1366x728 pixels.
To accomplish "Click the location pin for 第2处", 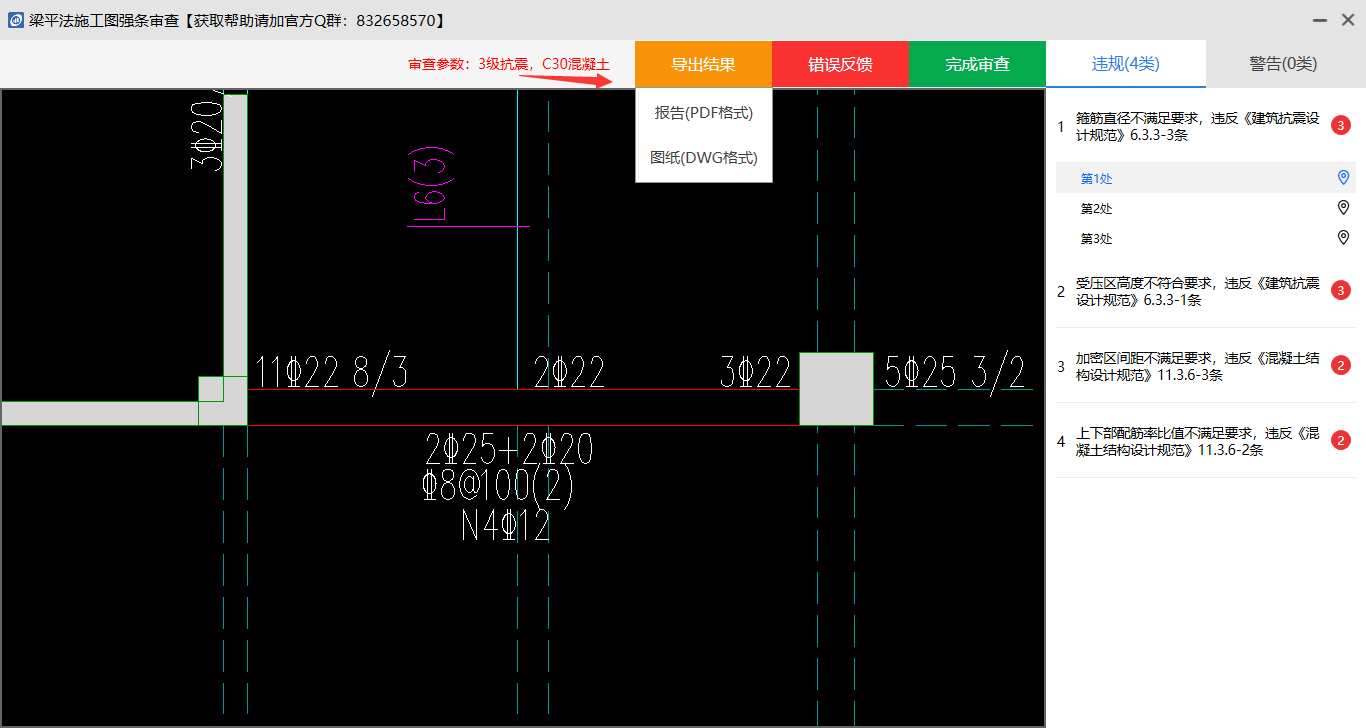I will coord(1343,208).
